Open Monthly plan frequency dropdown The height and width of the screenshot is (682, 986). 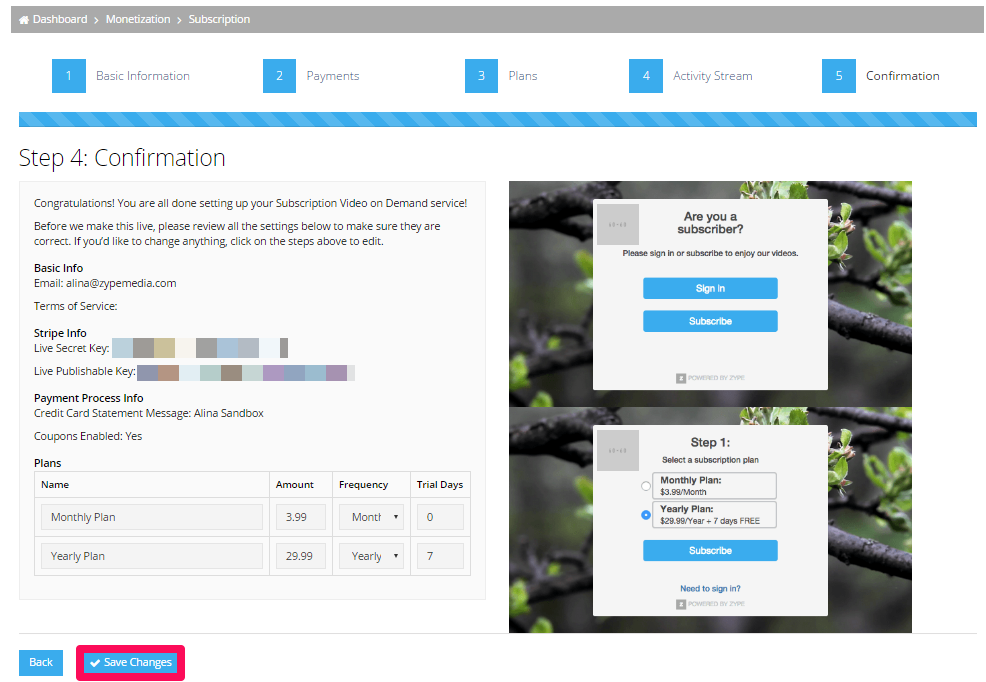[x=371, y=517]
